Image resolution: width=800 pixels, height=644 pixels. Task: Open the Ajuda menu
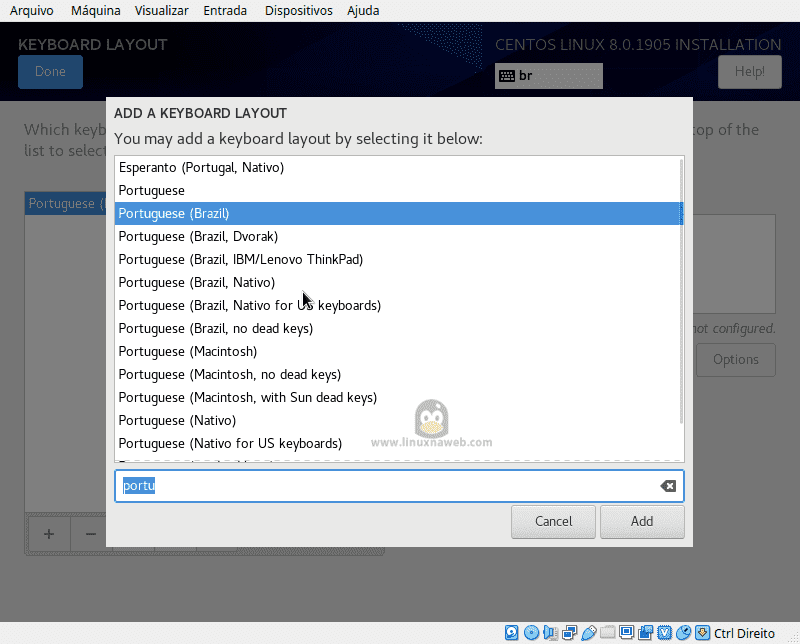click(363, 11)
